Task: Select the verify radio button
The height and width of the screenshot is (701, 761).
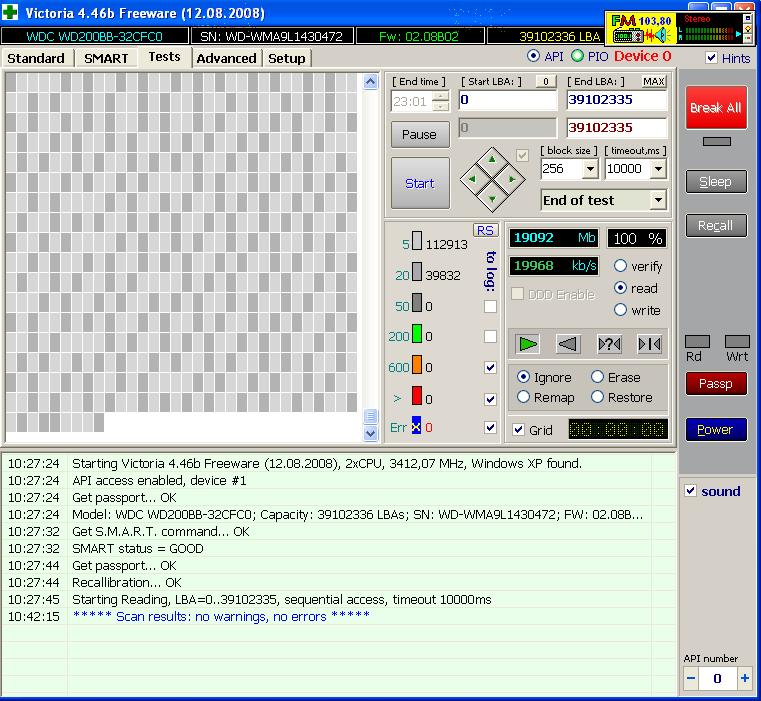Action: point(620,266)
